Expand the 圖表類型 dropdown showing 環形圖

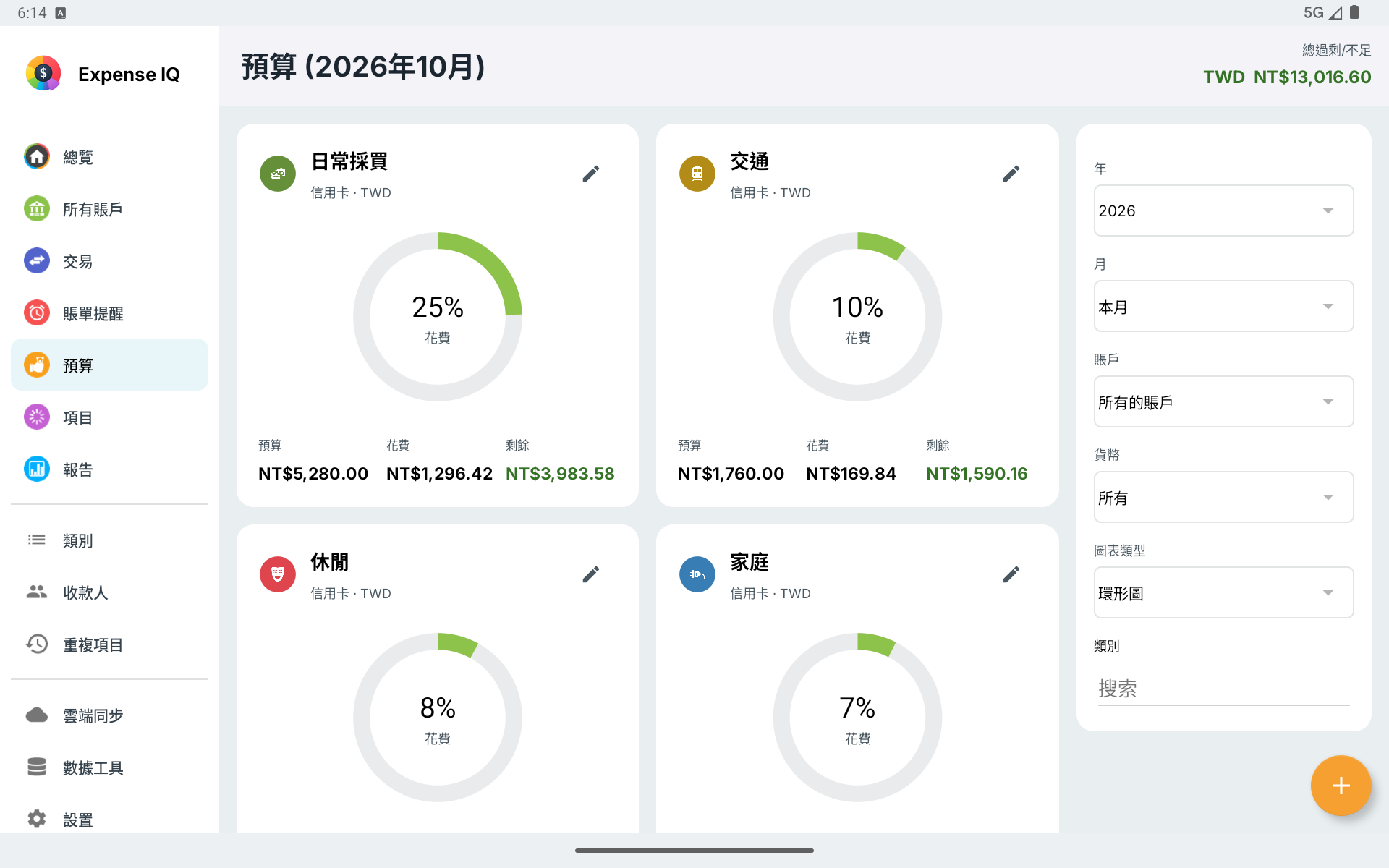pos(1223,592)
